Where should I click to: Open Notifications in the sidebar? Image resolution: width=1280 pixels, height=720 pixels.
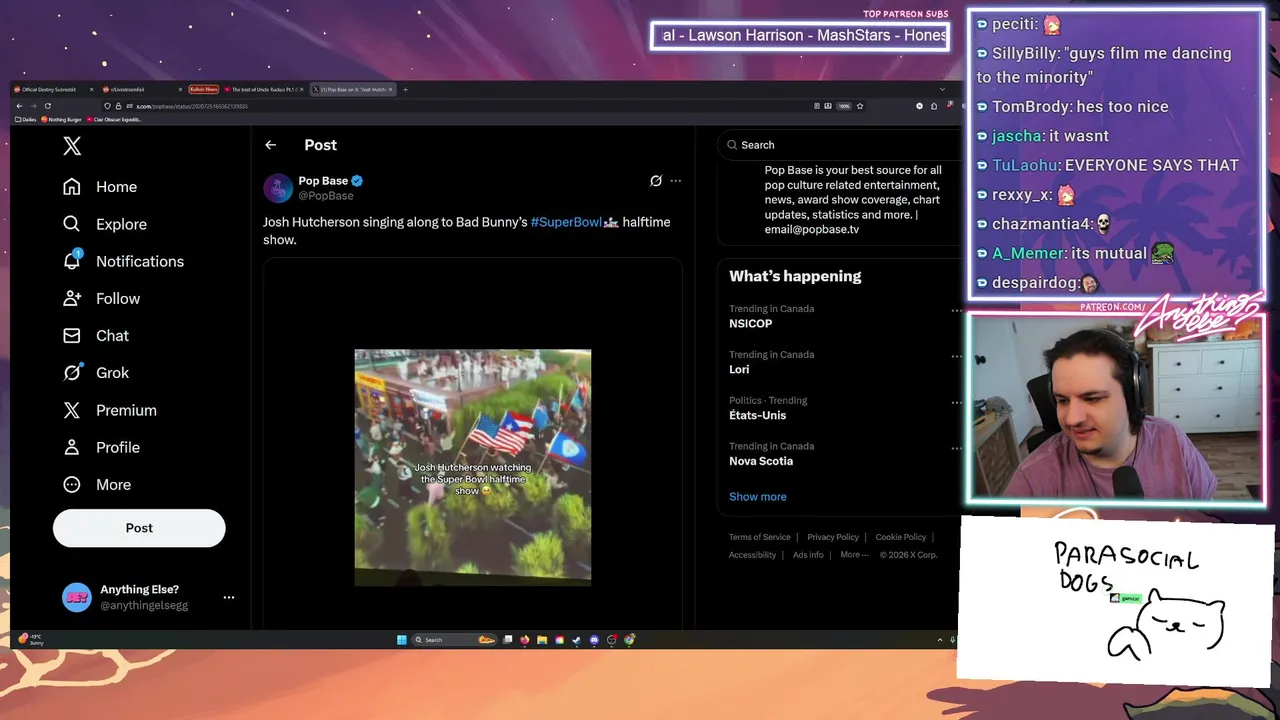pos(123,261)
